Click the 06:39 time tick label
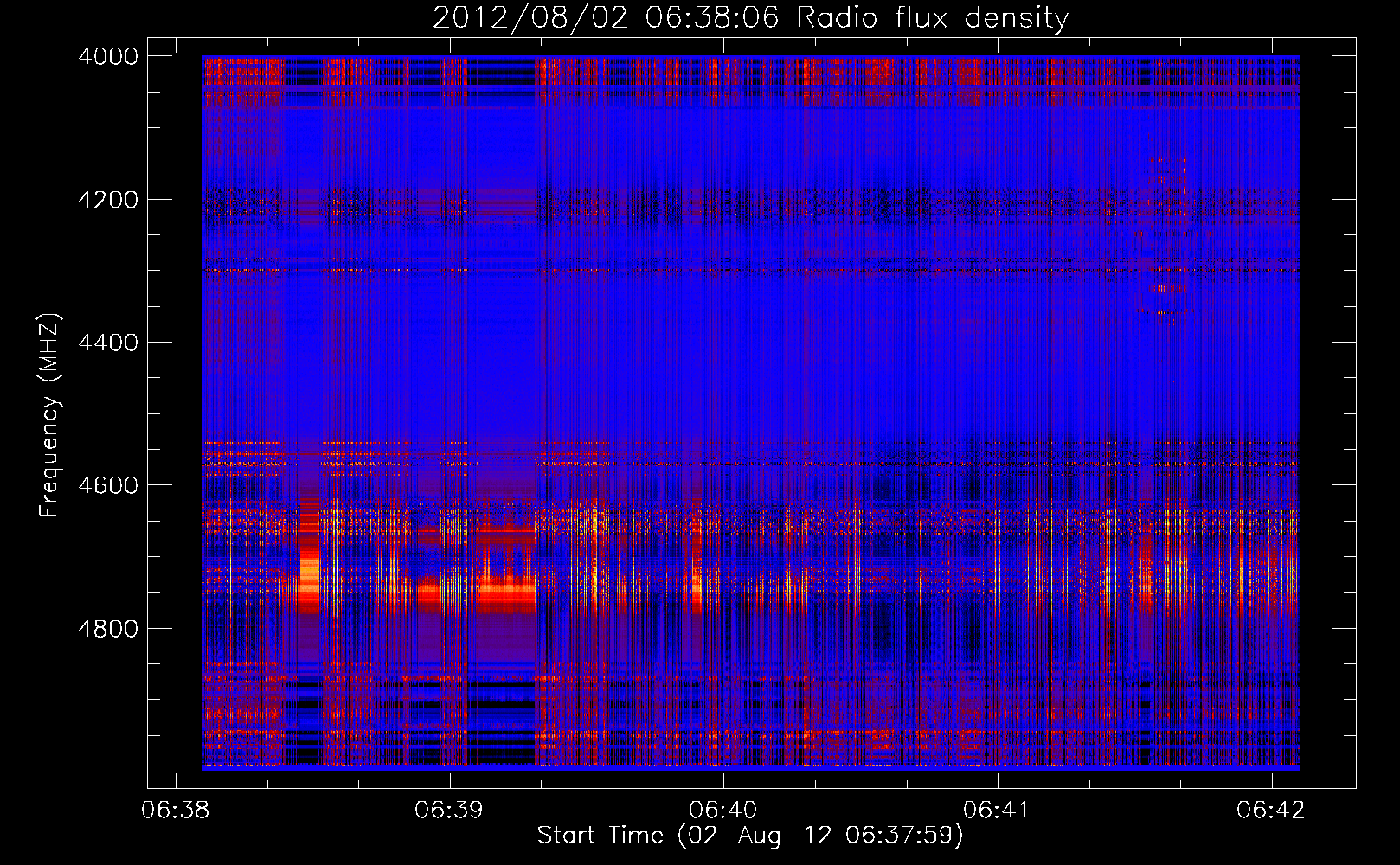Viewport: 1400px width, 865px height. coord(449,811)
